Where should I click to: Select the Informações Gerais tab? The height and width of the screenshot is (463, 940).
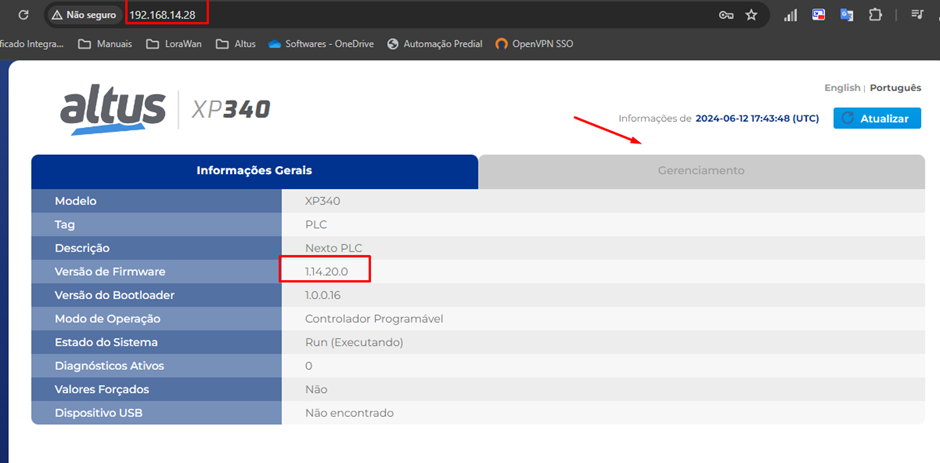click(x=254, y=171)
